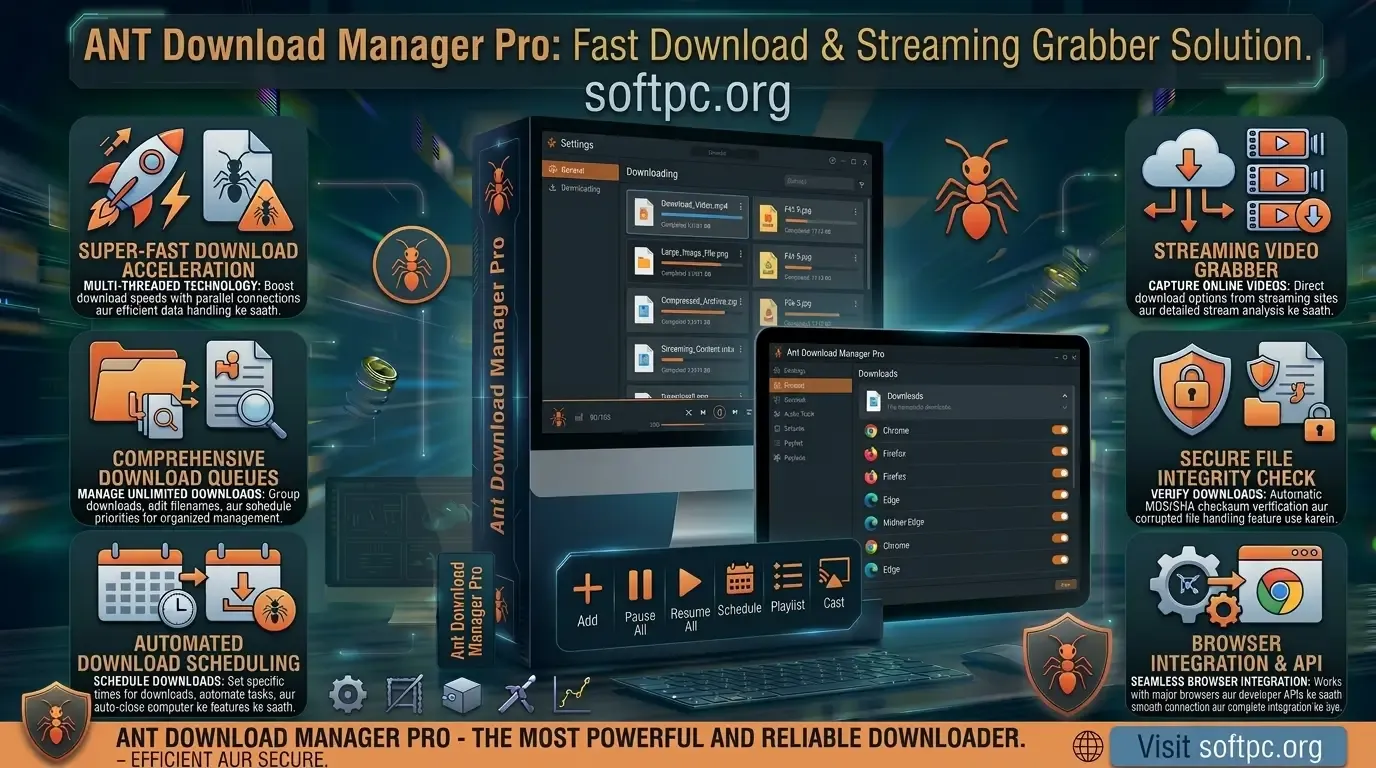Click the ant logo in Settings title bar

(551, 144)
